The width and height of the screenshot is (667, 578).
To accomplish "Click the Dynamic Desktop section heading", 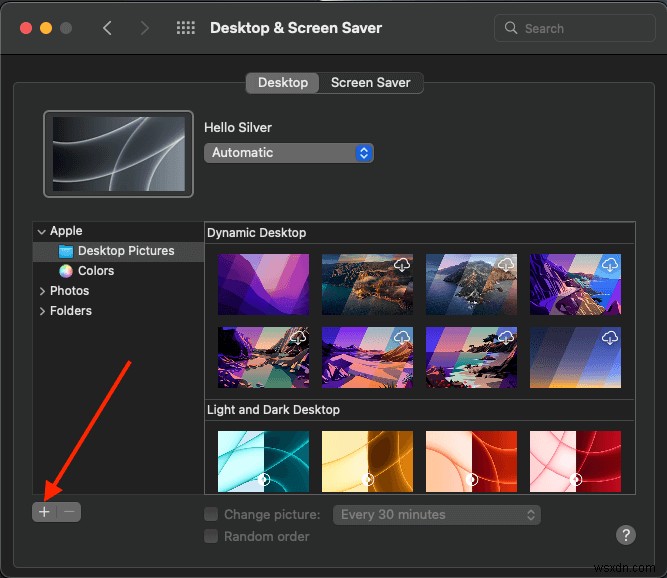I will [x=257, y=233].
